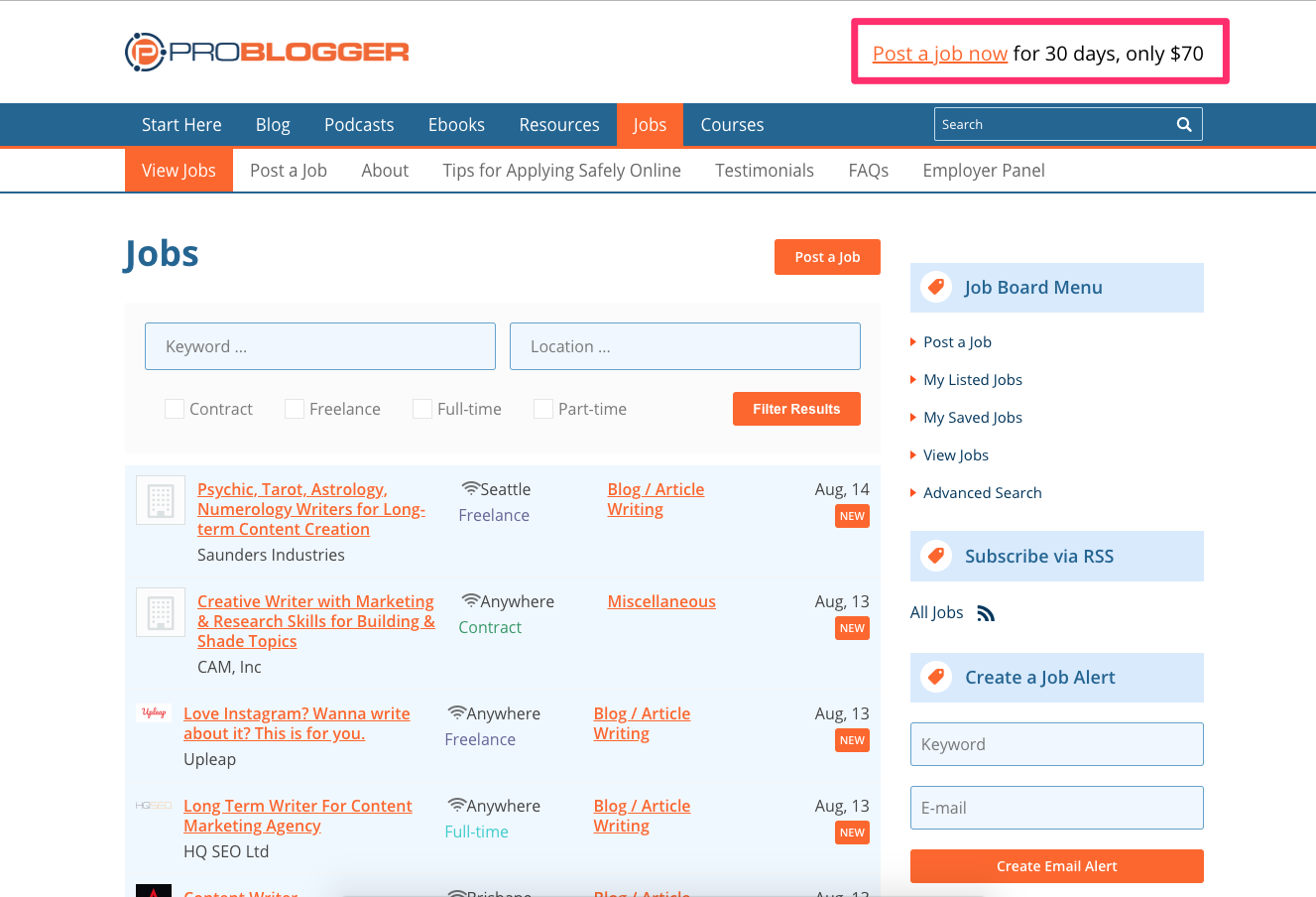This screenshot has width=1316, height=897.
Task: Open the Post a Job sub-navigation tab
Action: tap(289, 171)
